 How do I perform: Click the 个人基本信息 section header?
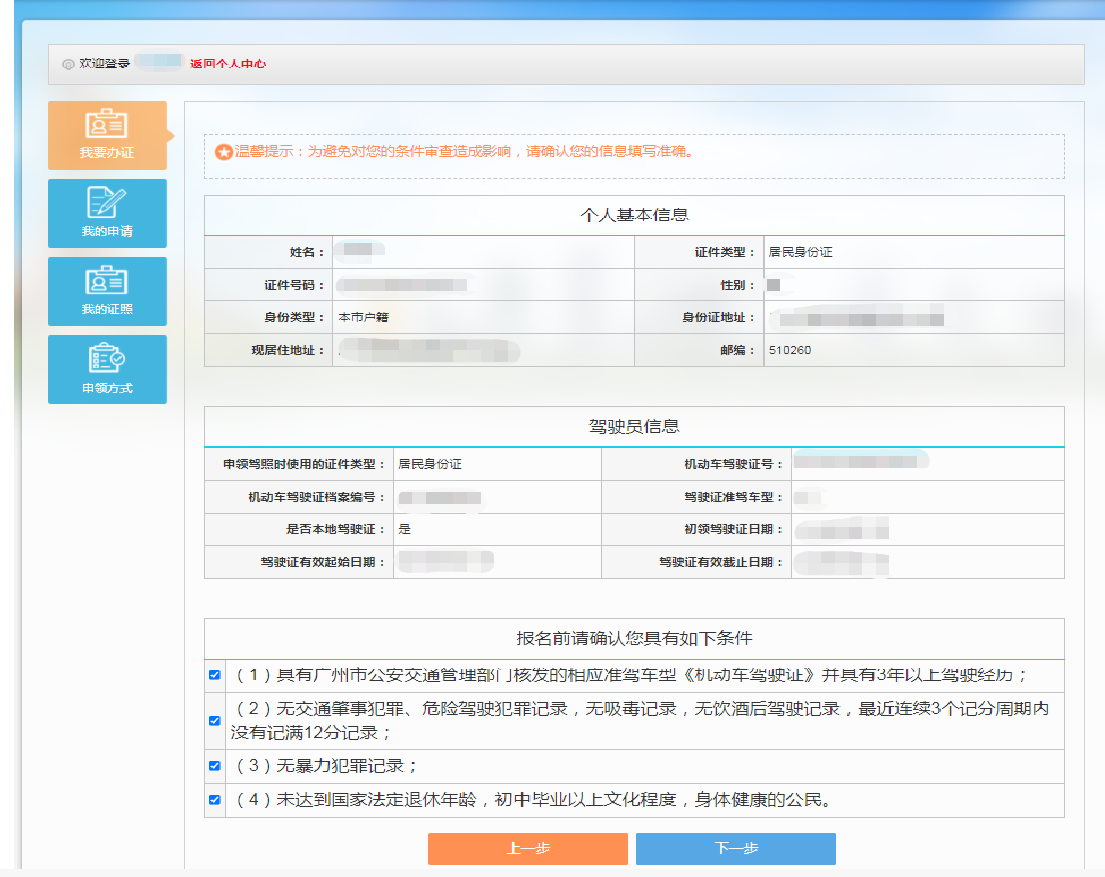[x=634, y=215]
